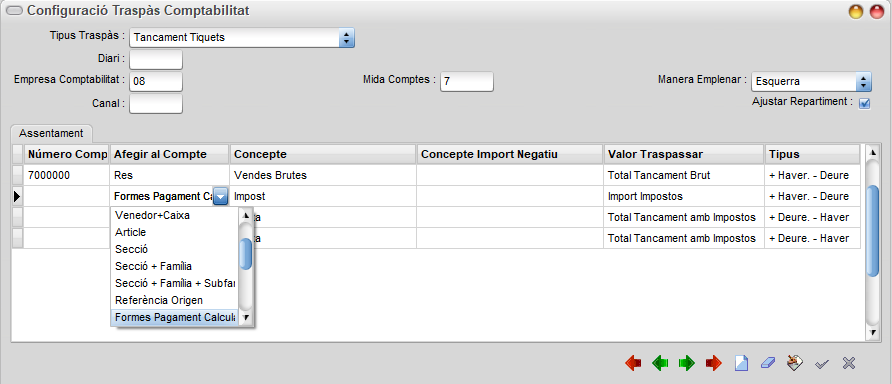The image size is (892, 384).
Task: Click dropdown list scroll down arrow
Action: pos(246,317)
